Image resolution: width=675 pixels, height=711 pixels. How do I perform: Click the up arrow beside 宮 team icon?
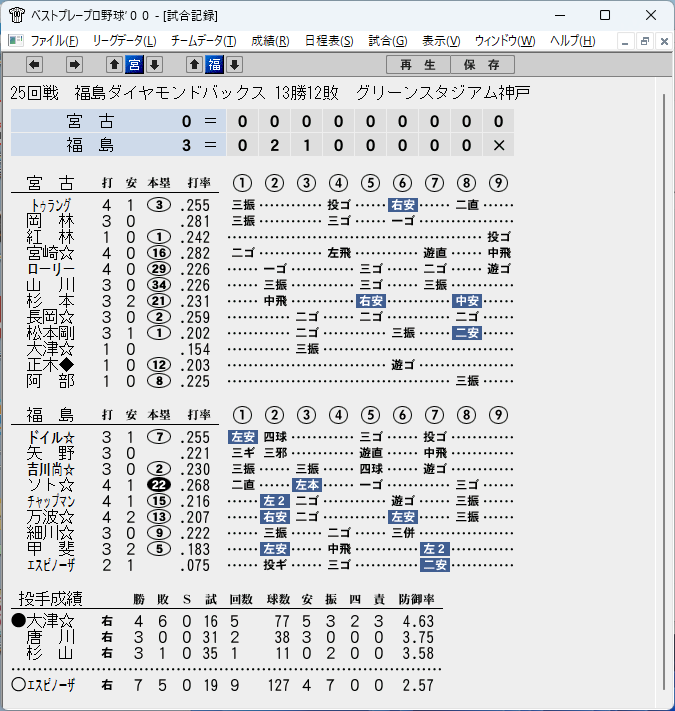click(x=114, y=65)
